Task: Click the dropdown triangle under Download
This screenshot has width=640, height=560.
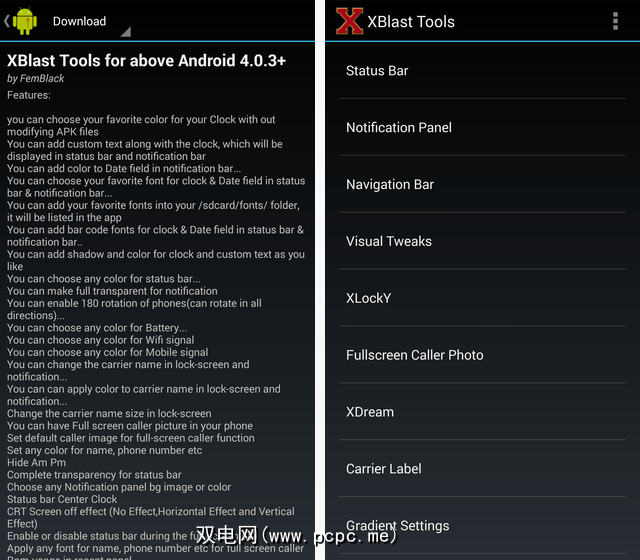Action: 126,32
